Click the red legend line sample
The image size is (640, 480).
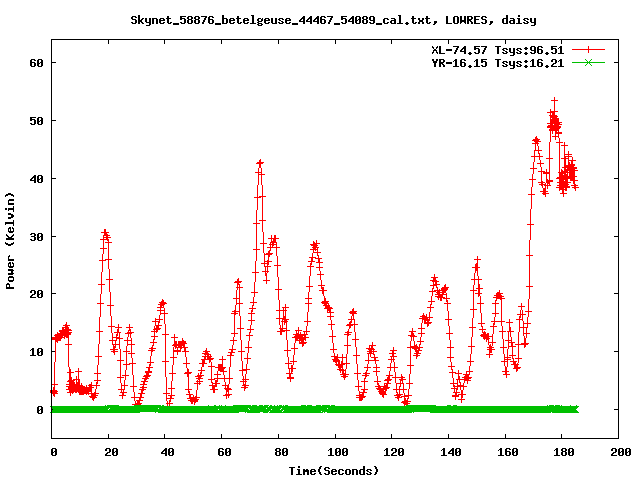pos(588,50)
